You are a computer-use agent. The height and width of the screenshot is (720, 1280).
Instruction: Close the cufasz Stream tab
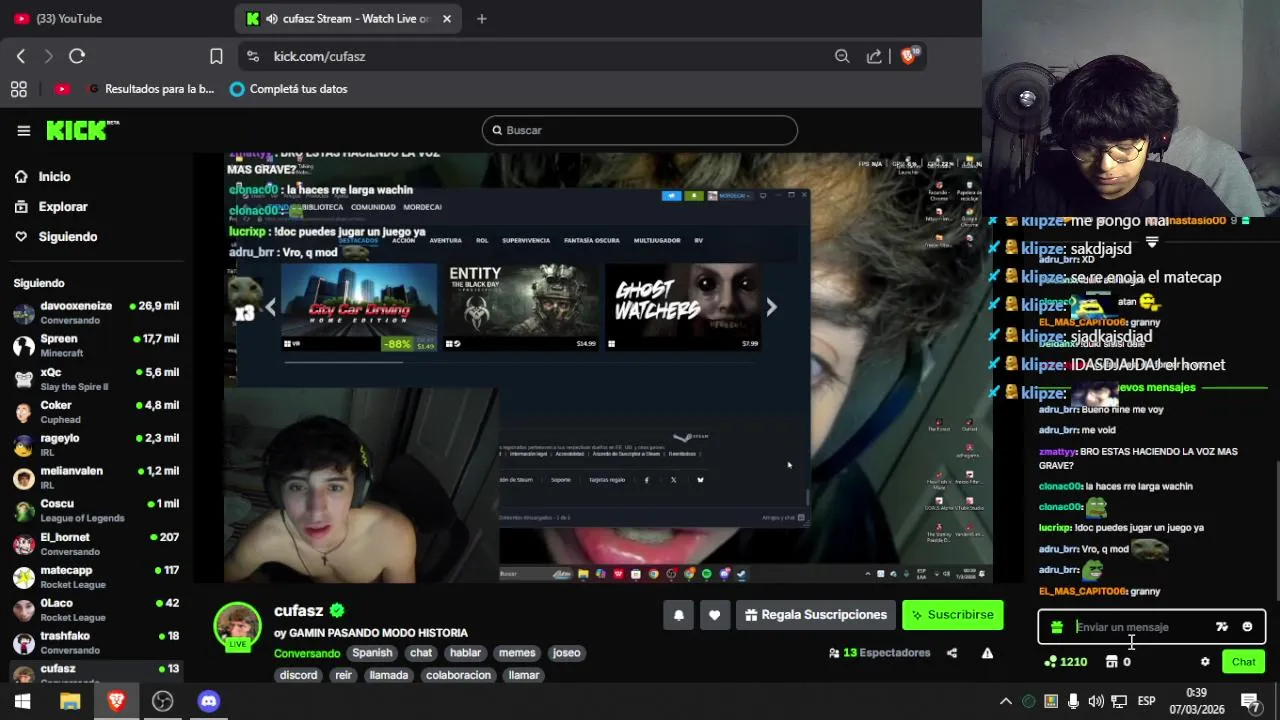tap(447, 18)
